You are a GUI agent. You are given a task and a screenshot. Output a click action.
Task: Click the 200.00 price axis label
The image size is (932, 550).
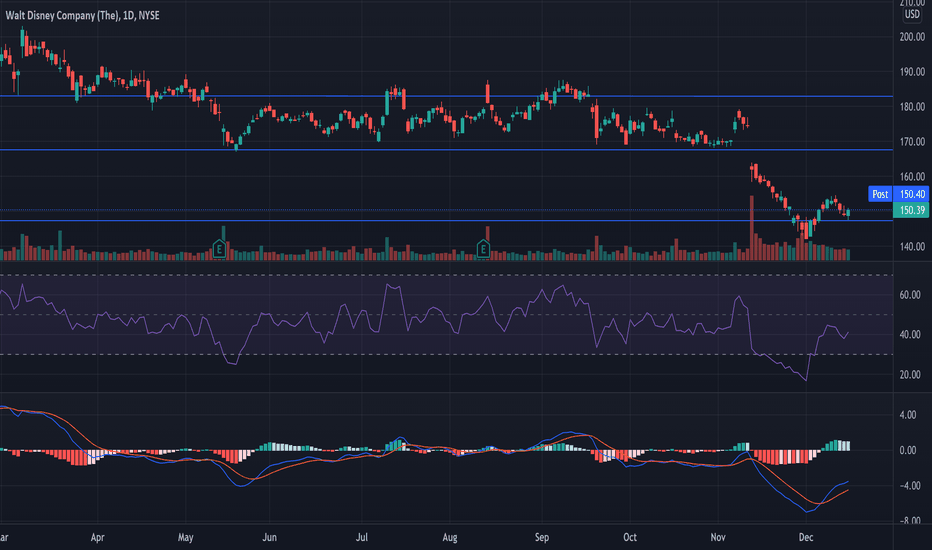pos(912,37)
